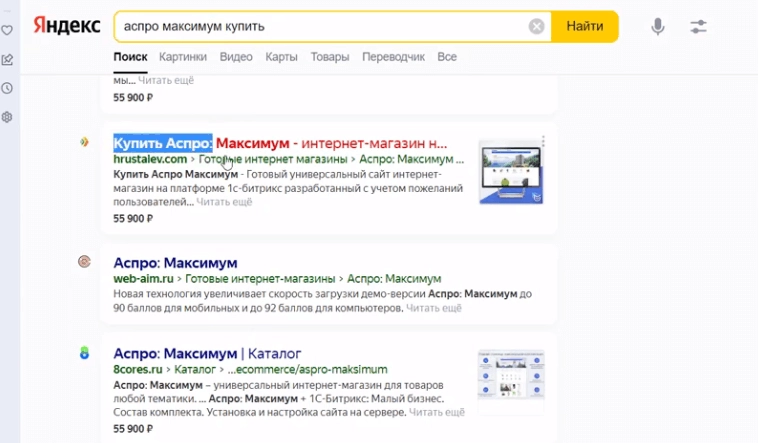This screenshot has width=758, height=443.
Task: Open the Yandex logo homepage
Action: point(67,26)
